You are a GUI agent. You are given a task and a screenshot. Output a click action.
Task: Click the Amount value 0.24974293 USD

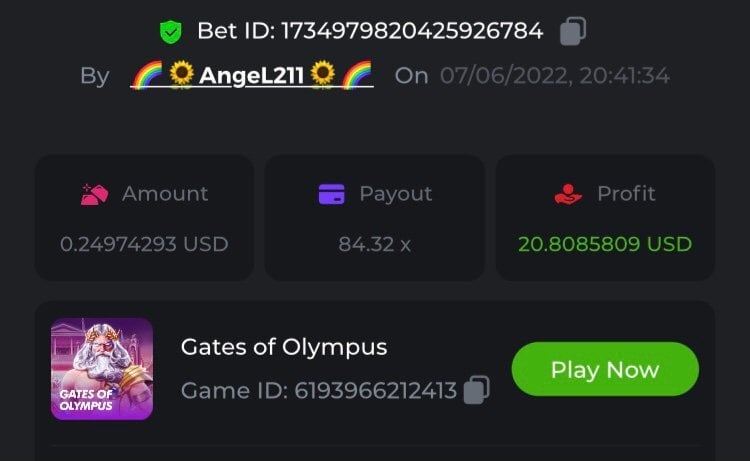pyautogui.click(x=144, y=243)
